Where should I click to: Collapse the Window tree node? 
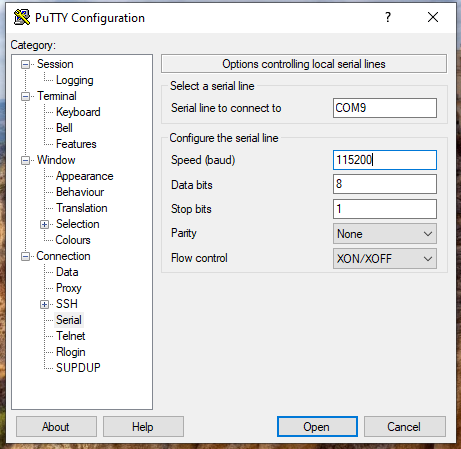pyautogui.click(x=25, y=161)
